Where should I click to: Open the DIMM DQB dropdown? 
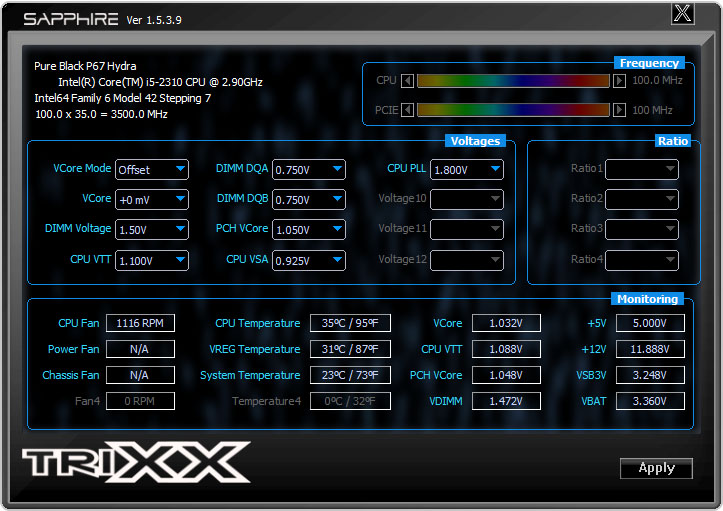point(308,199)
